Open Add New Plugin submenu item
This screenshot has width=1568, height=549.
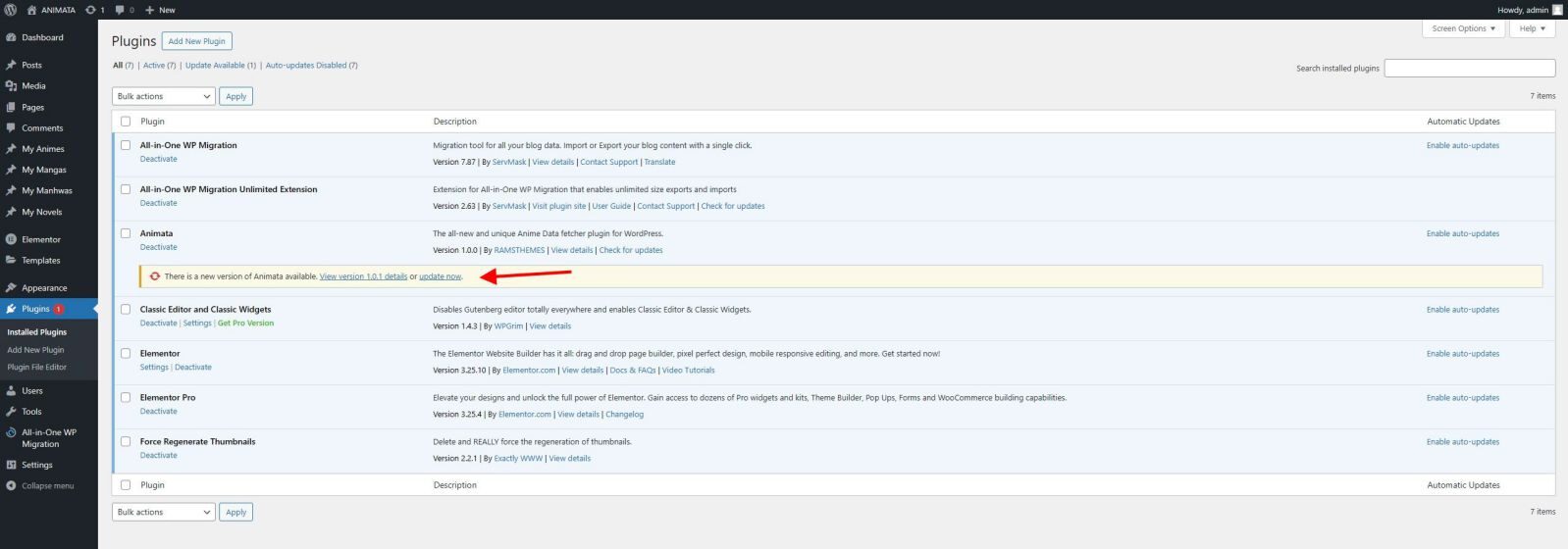pyautogui.click(x=35, y=350)
